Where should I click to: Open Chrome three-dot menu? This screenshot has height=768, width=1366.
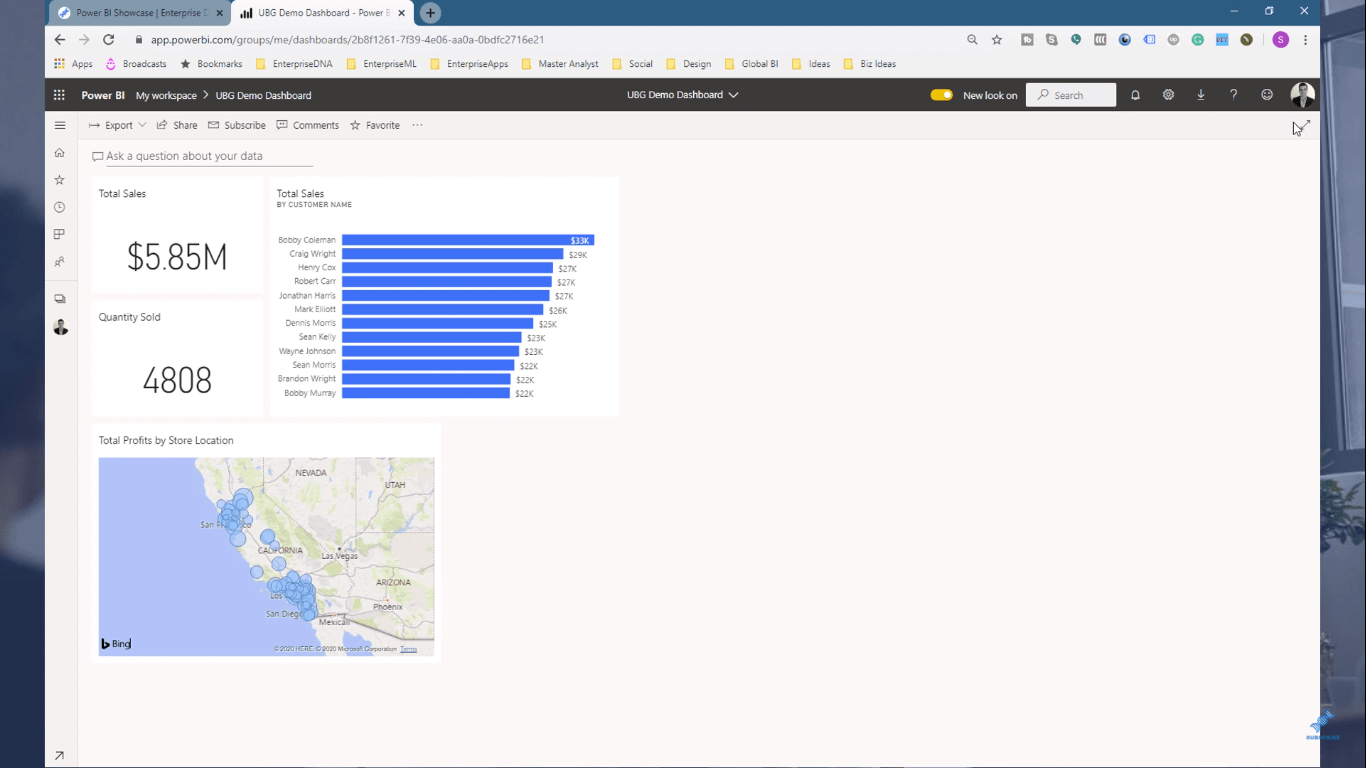[x=1306, y=40]
